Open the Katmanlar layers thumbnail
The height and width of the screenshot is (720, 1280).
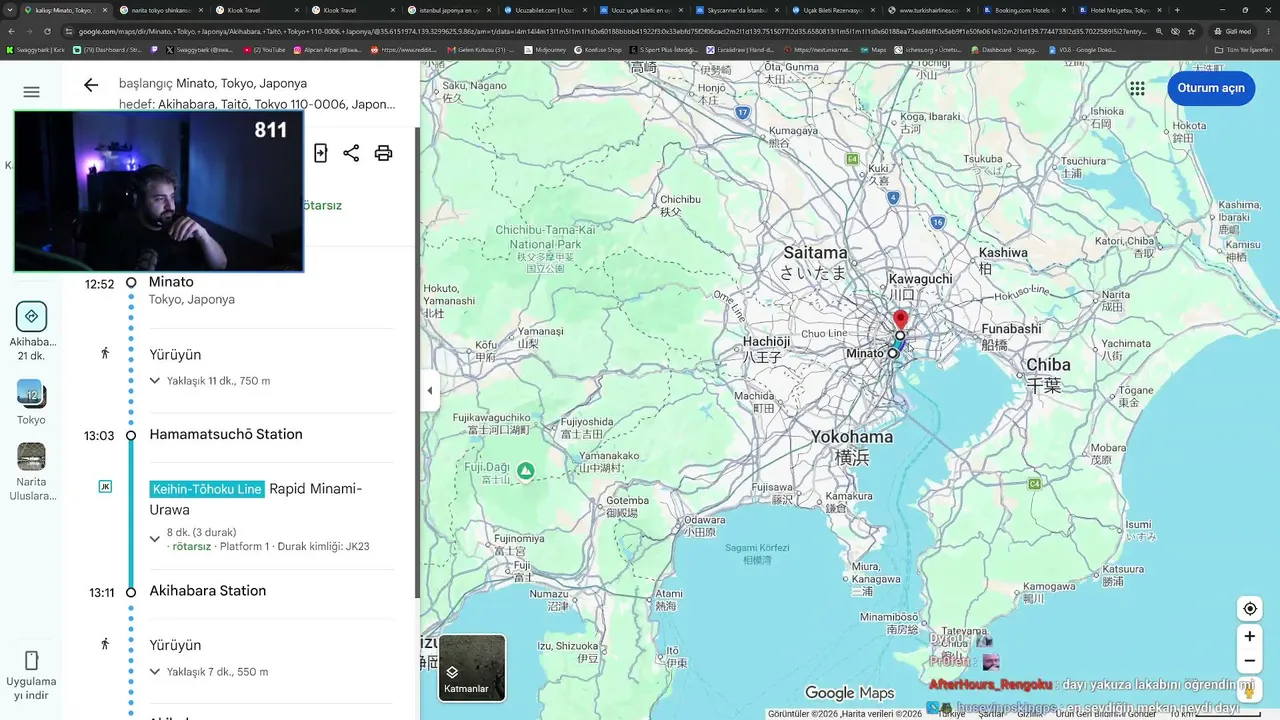coord(472,667)
